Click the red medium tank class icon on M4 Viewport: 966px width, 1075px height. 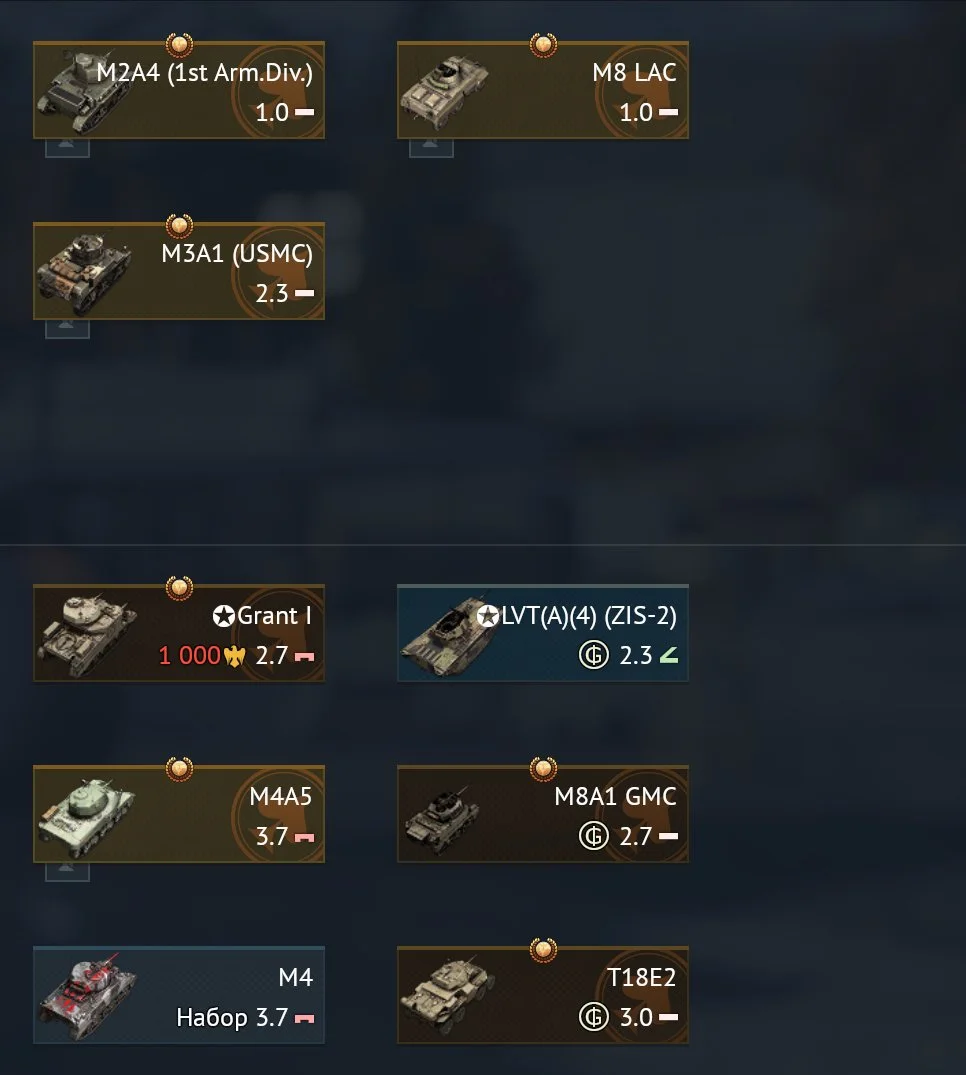click(x=304, y=1018)
